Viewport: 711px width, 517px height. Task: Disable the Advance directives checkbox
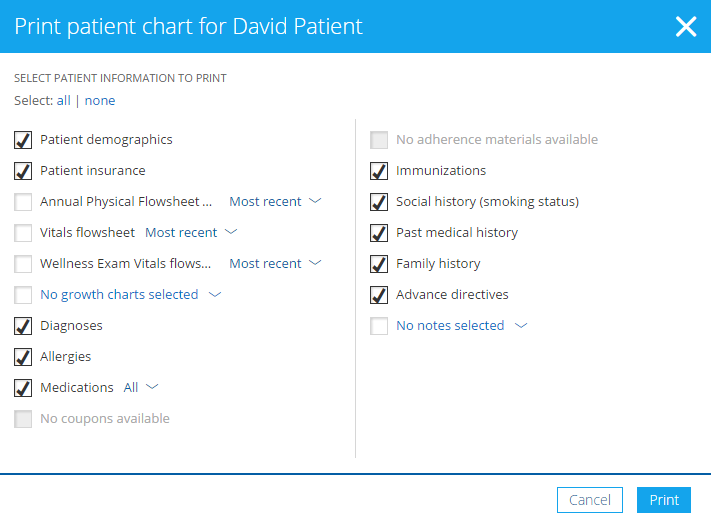(x=379, y=295)
